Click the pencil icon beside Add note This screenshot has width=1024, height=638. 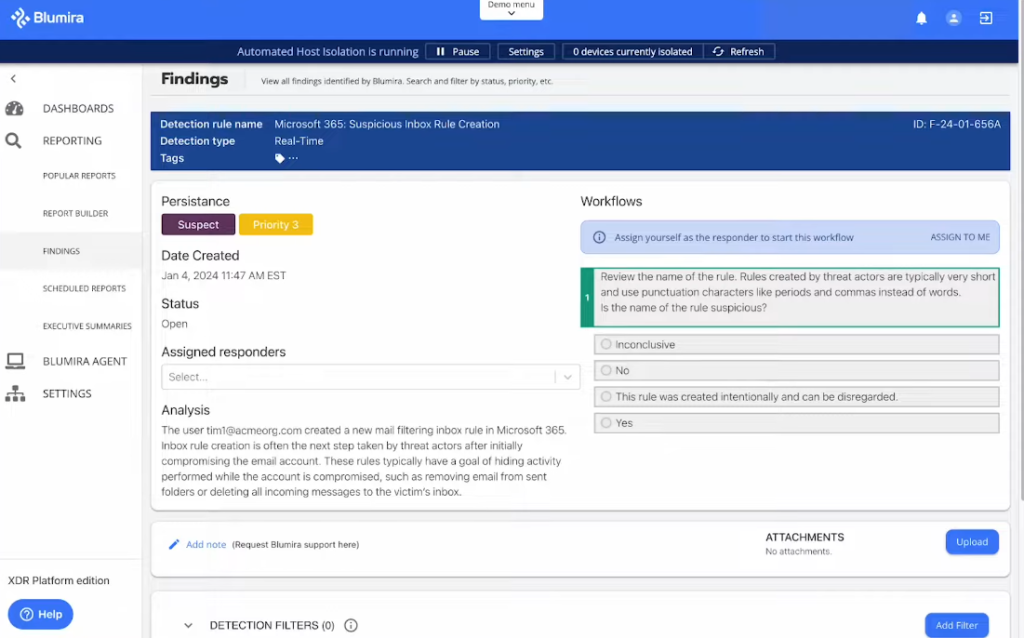[x=174, y=545]
